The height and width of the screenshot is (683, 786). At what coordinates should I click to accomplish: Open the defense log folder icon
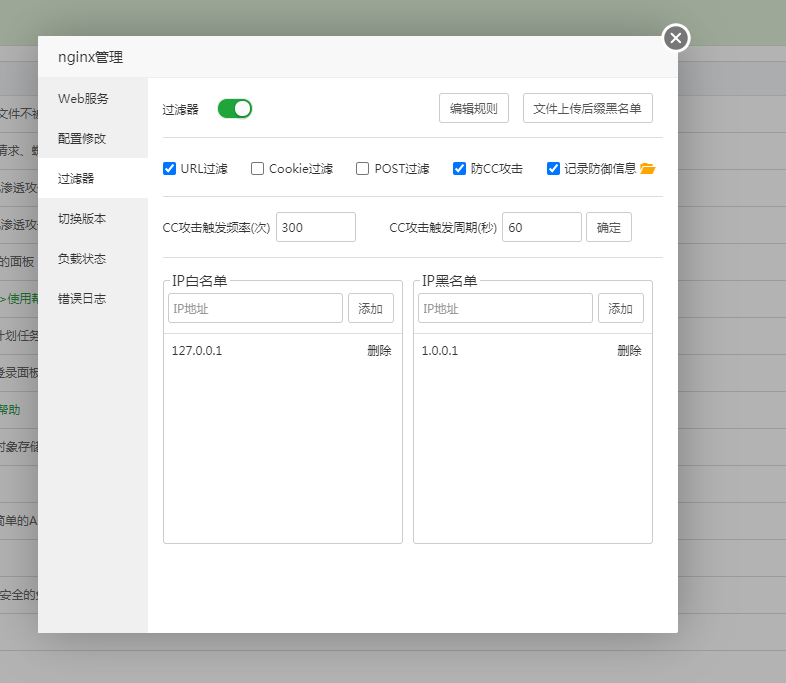[x=647, y=169]
